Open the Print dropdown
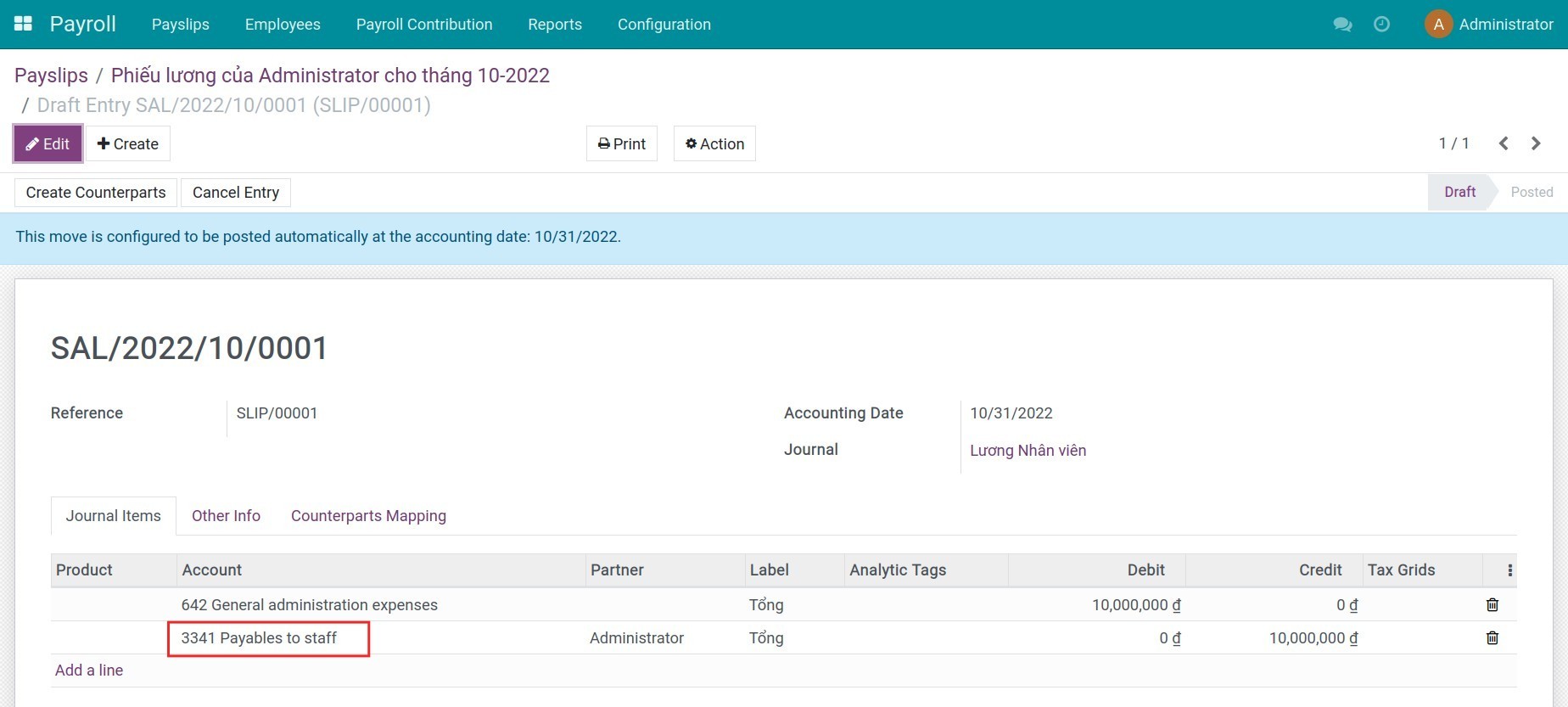 coord(622,144)
